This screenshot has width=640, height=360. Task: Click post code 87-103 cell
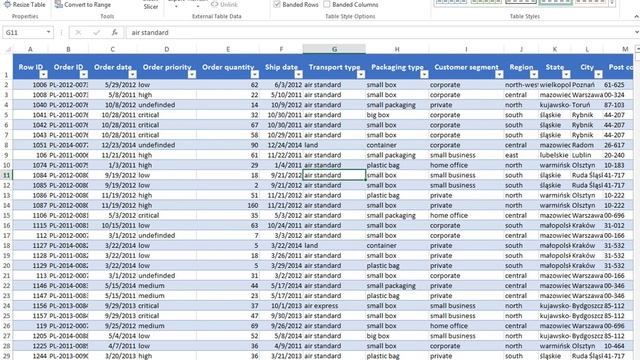[x=618, y=105]
